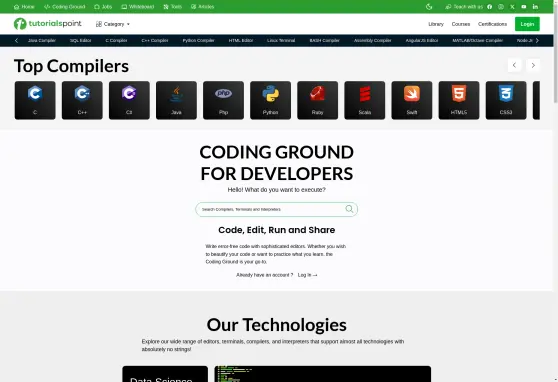Open the Library link

coord(436,24)
